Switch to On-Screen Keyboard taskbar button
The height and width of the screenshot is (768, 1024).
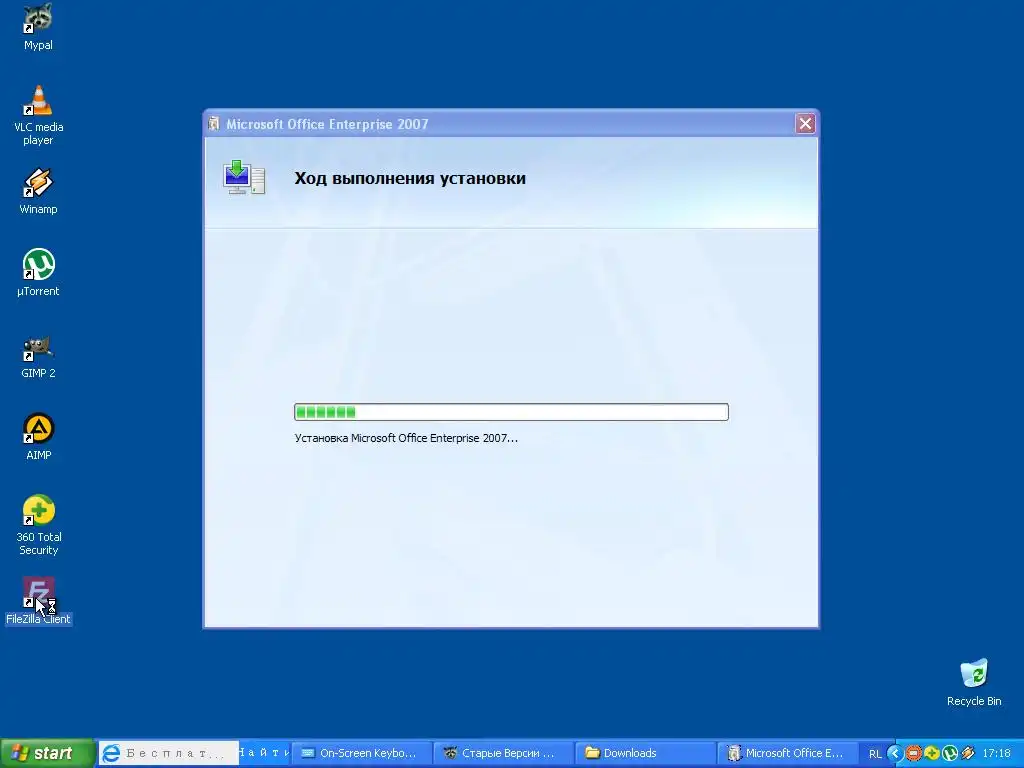(x=361, y=753)
